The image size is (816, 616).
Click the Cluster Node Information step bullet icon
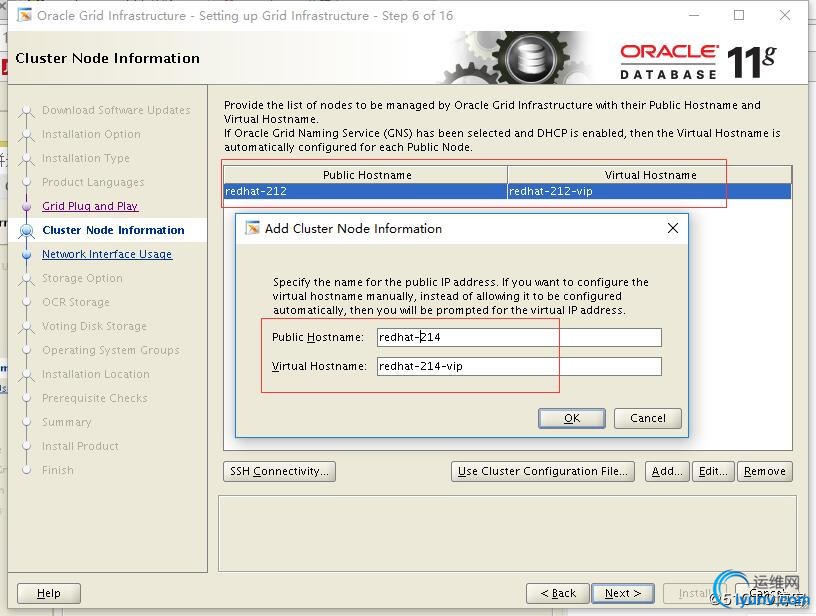(x=27, y=230)
